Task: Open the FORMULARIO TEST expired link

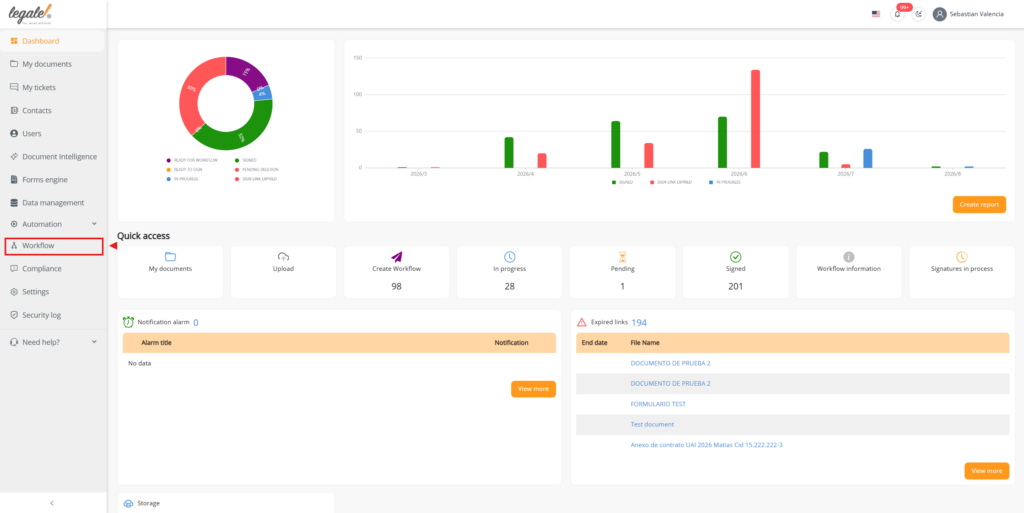Action: point(658,404)
